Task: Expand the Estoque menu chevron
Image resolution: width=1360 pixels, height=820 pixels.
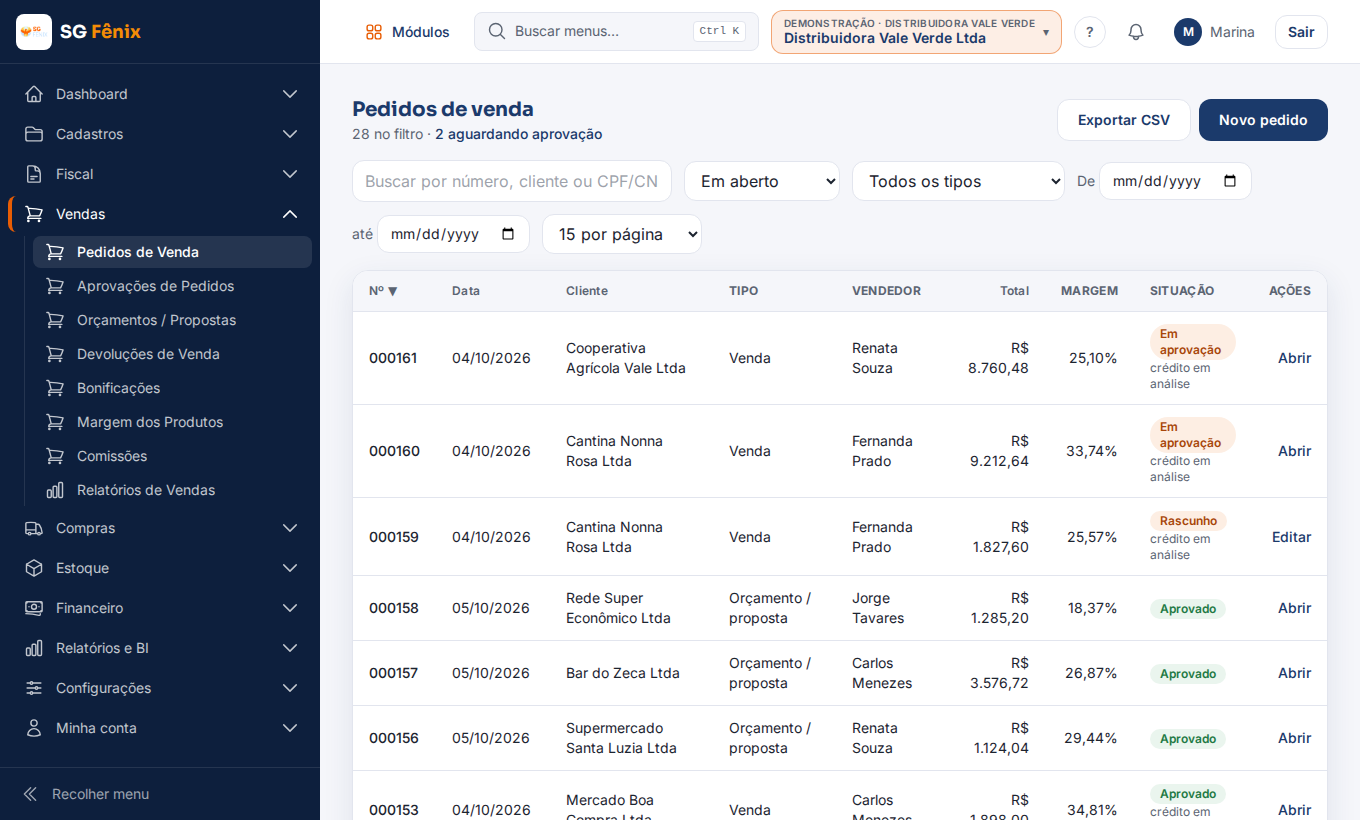Action: [290, 568]
